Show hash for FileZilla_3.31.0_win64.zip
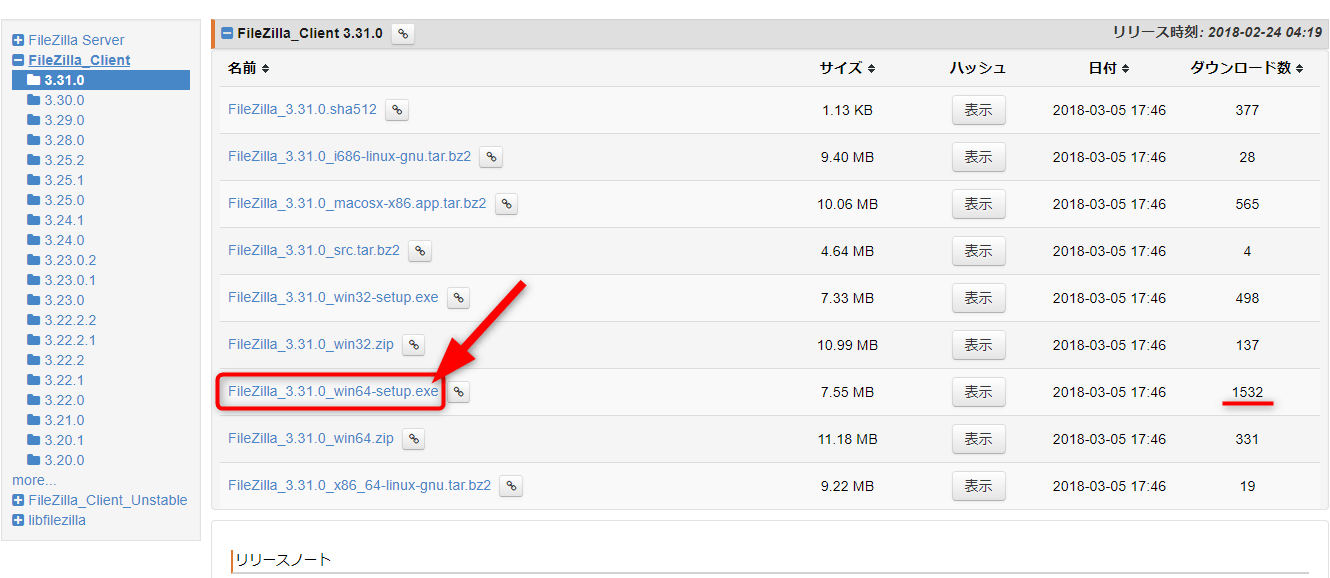 pyautogui.click(x=978, y=439)
